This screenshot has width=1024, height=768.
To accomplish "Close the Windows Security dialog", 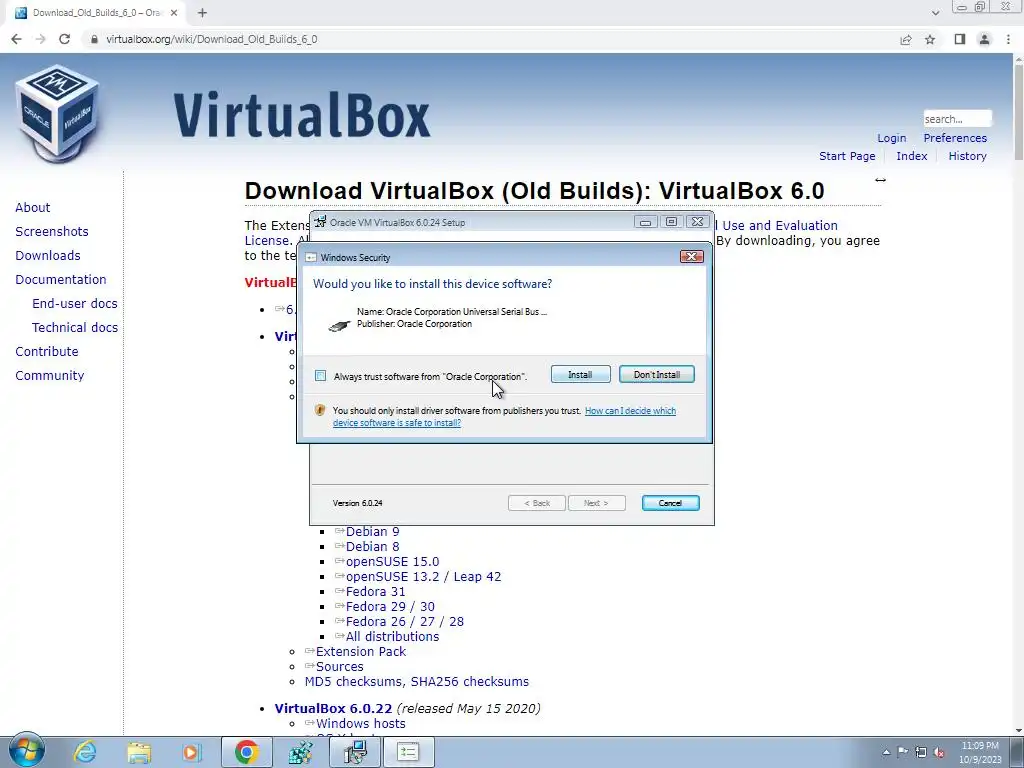I will point(692,257).
